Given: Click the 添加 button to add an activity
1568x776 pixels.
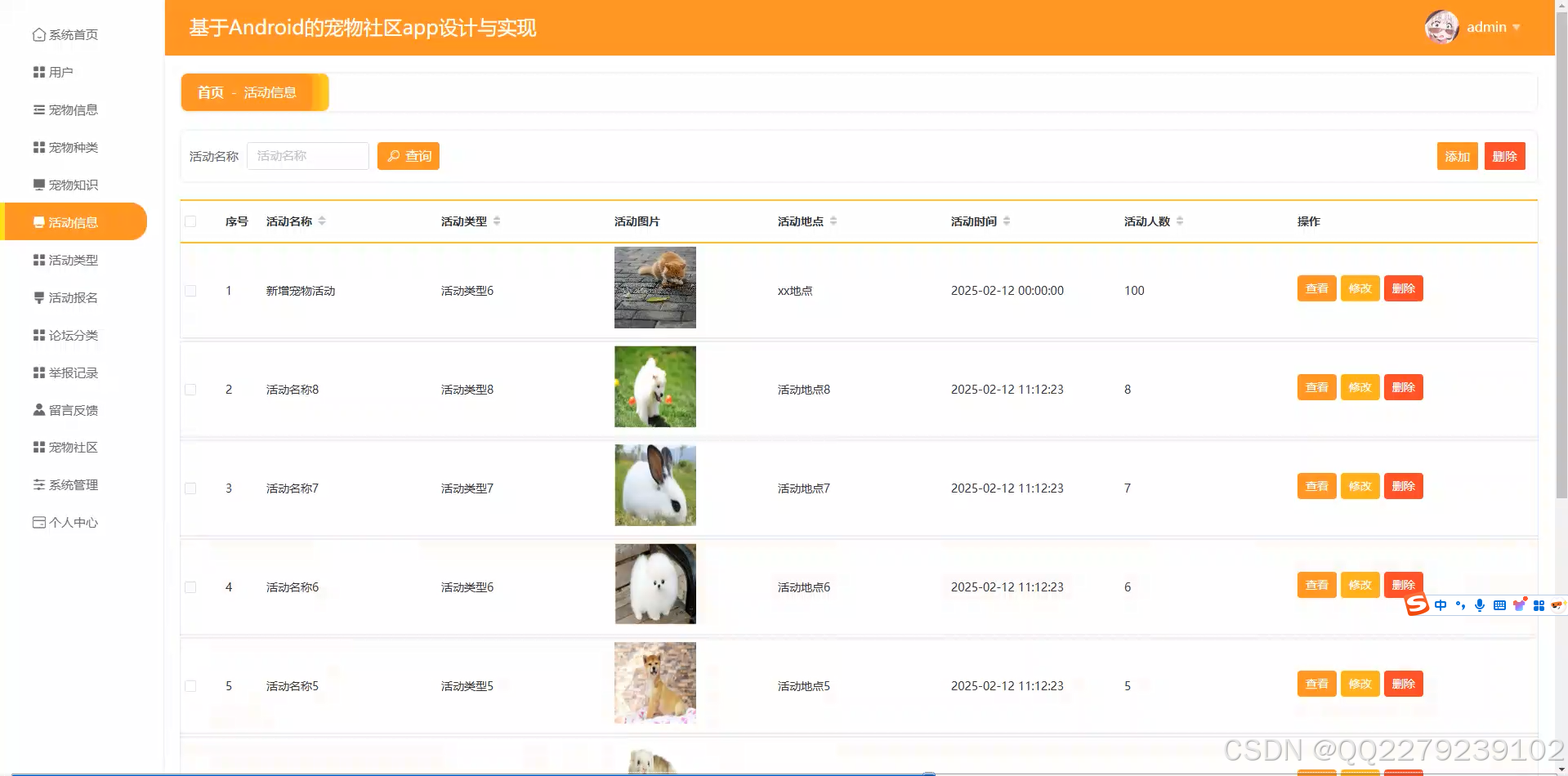Looking at the screenshot, I should click(x=1457, y=155).
